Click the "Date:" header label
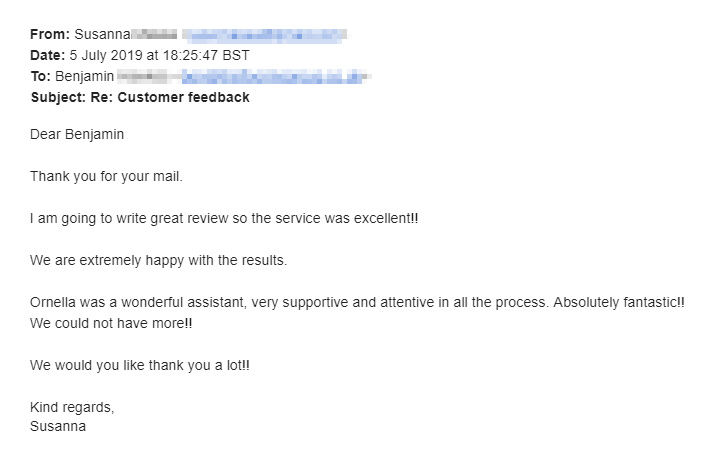Viewport: 708px width, 453px height. (x=48, y=55)
